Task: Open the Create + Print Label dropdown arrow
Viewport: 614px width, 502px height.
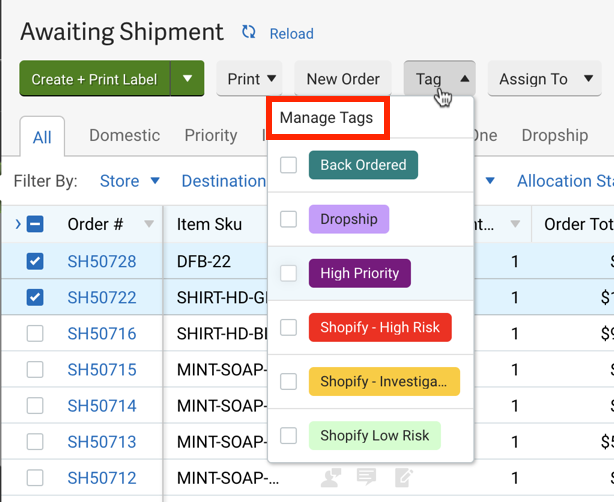Action: [187, 79]
